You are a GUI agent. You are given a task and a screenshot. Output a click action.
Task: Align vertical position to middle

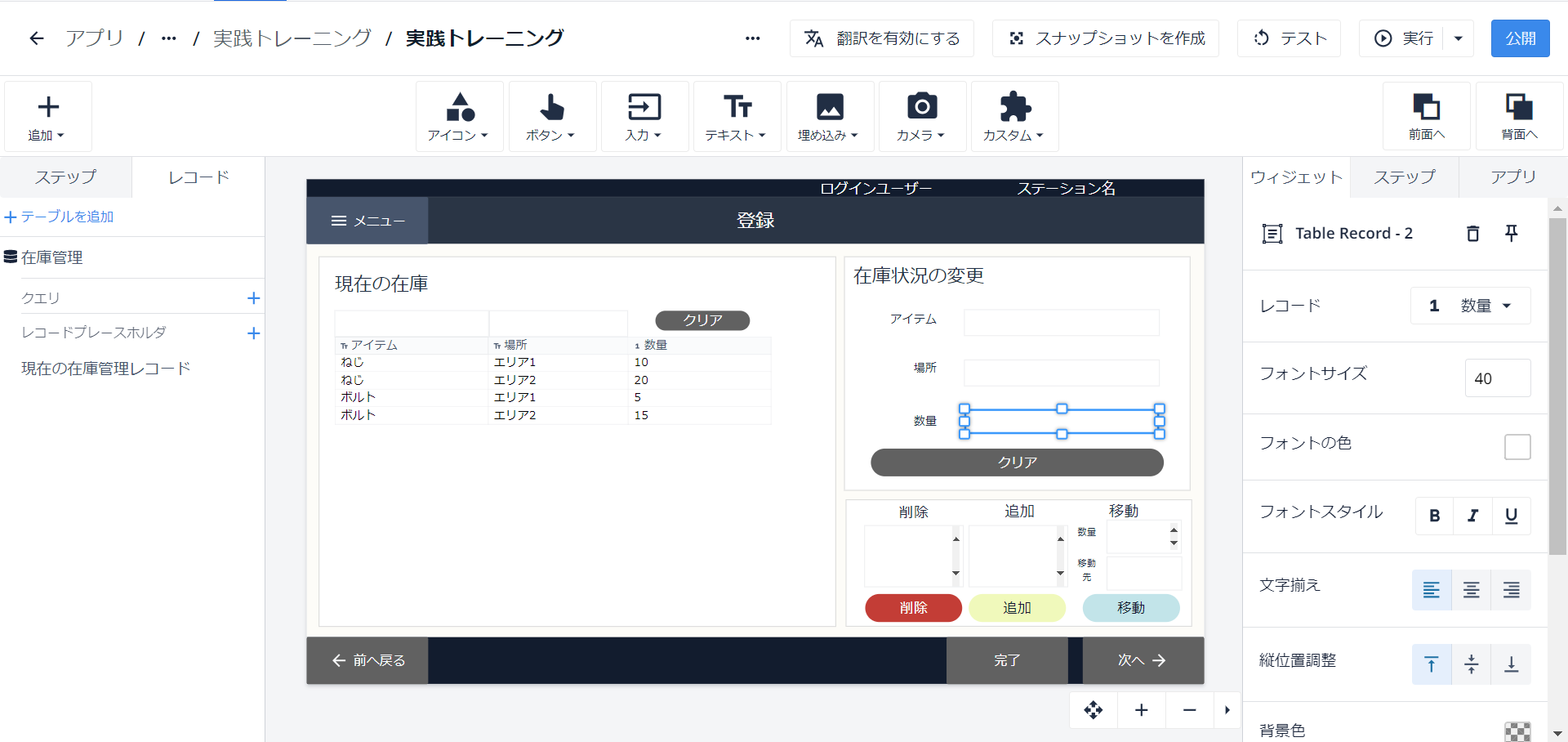click(1472, 664)
